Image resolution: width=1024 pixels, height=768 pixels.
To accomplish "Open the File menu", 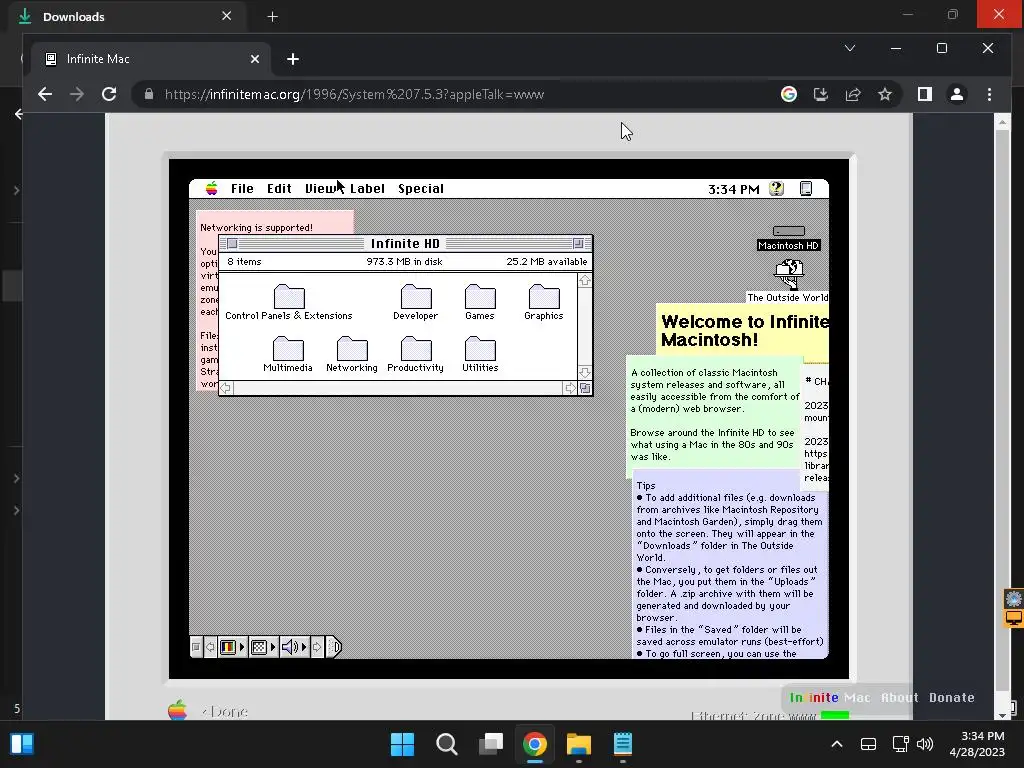I will point(242,189).
